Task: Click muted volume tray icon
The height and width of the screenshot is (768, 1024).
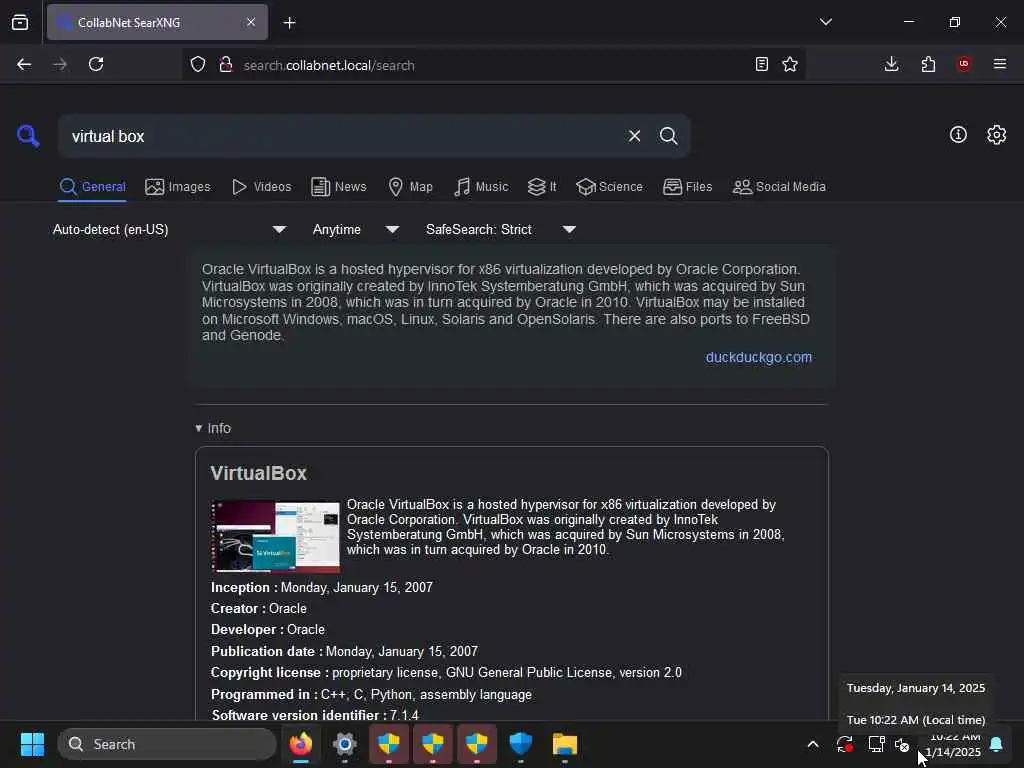Action: click(x=903, y=744)
